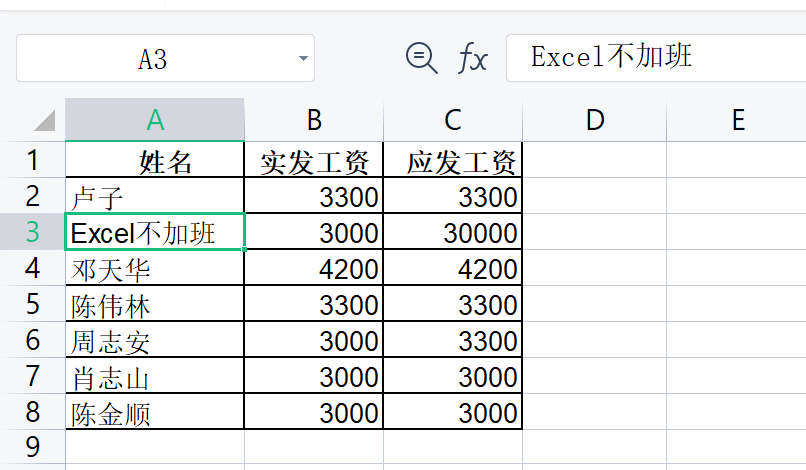Viewport: 806px width, 470px height.
Task: Select the cell with name 陈金顺
Action: (155, 412)
